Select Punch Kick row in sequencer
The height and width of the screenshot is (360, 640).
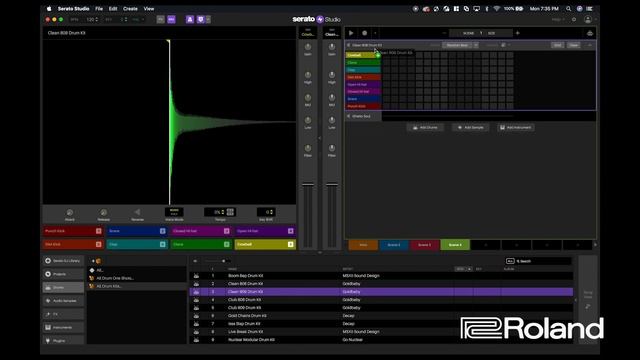point(363,106)
